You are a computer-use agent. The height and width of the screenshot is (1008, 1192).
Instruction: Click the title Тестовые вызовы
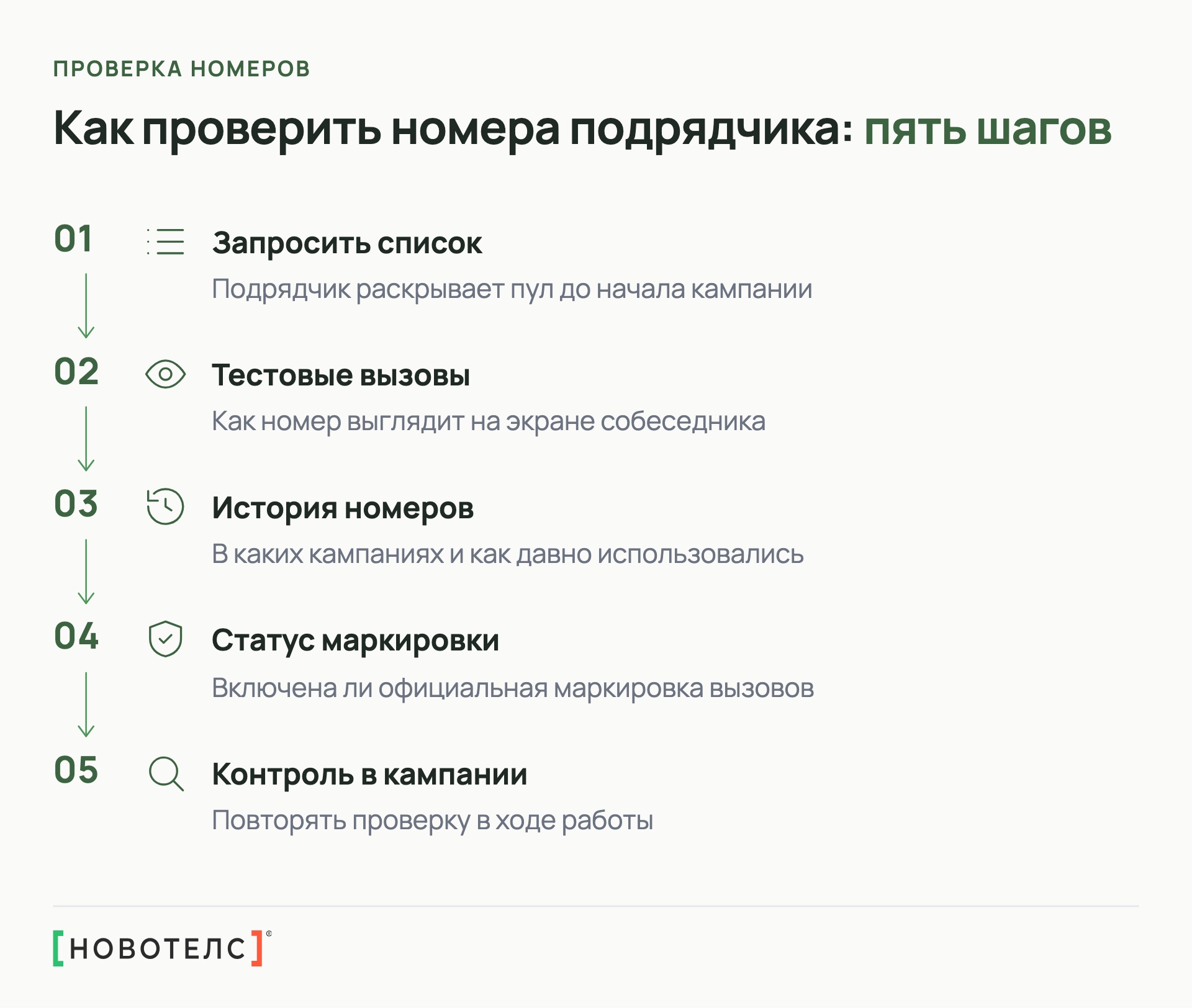tap(341, 376)
